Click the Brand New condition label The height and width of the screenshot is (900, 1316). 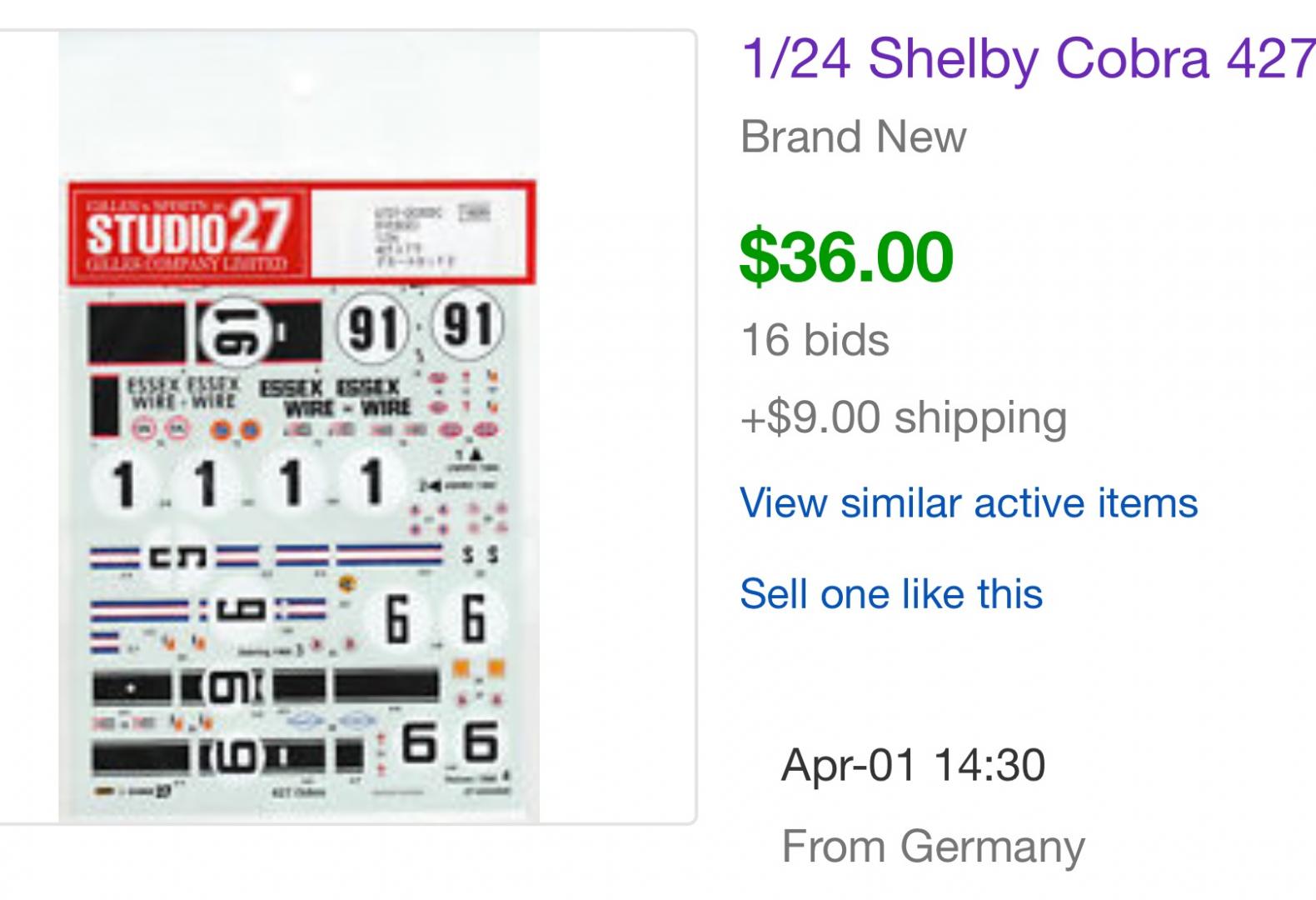coord(853,137)
